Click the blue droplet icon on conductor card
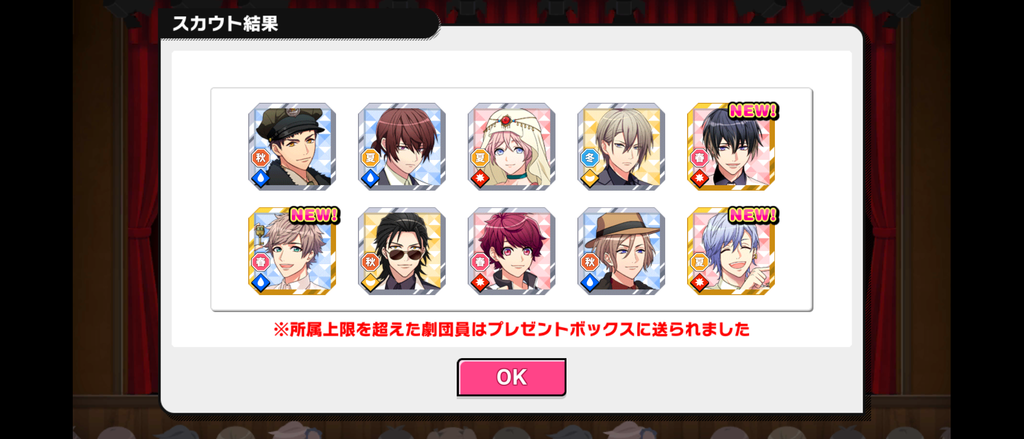This screenshot has width=1024, height=439. 261,178
